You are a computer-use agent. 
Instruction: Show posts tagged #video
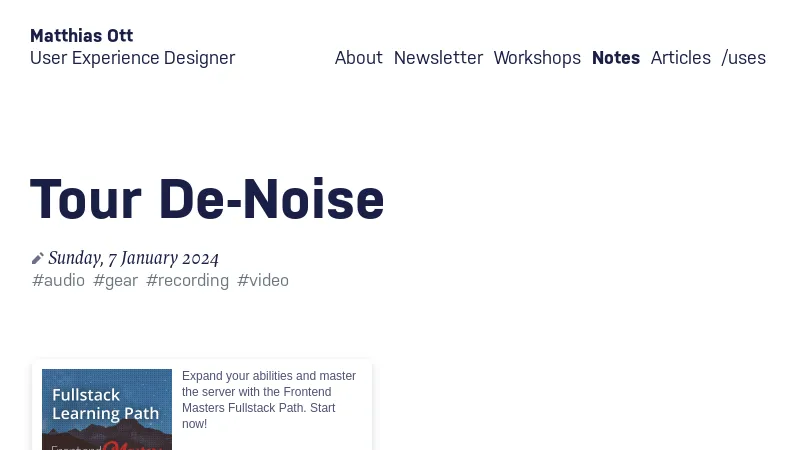(x=263, y=280)
